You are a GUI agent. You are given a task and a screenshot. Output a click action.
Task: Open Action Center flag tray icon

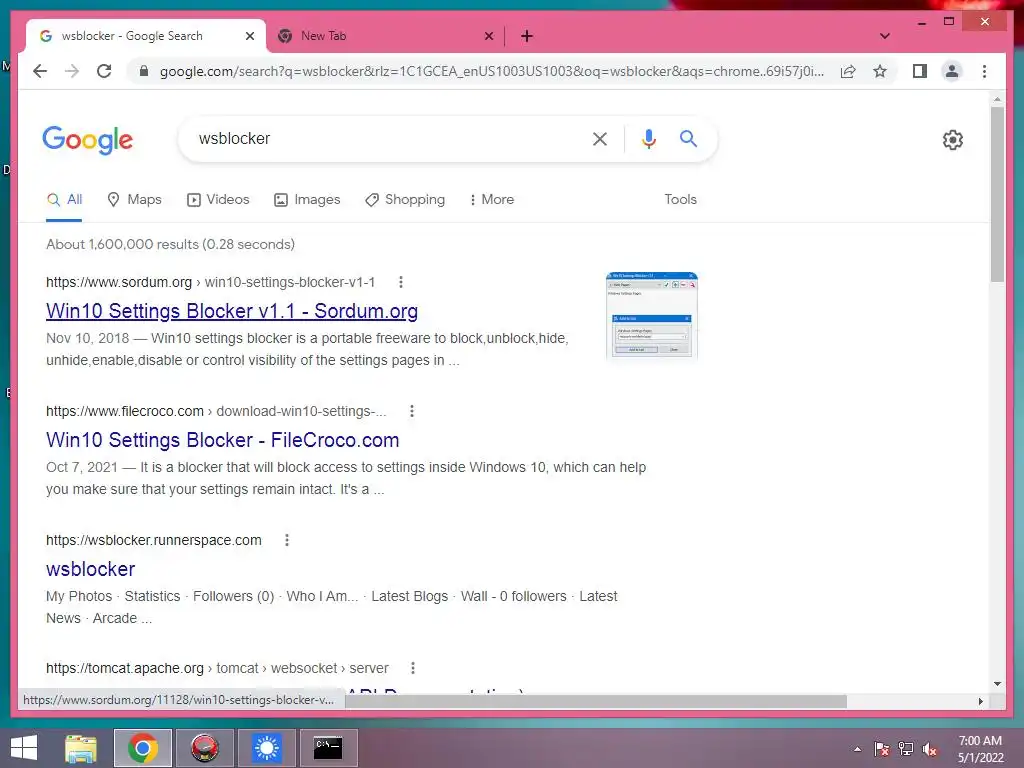tap(881, 749)
